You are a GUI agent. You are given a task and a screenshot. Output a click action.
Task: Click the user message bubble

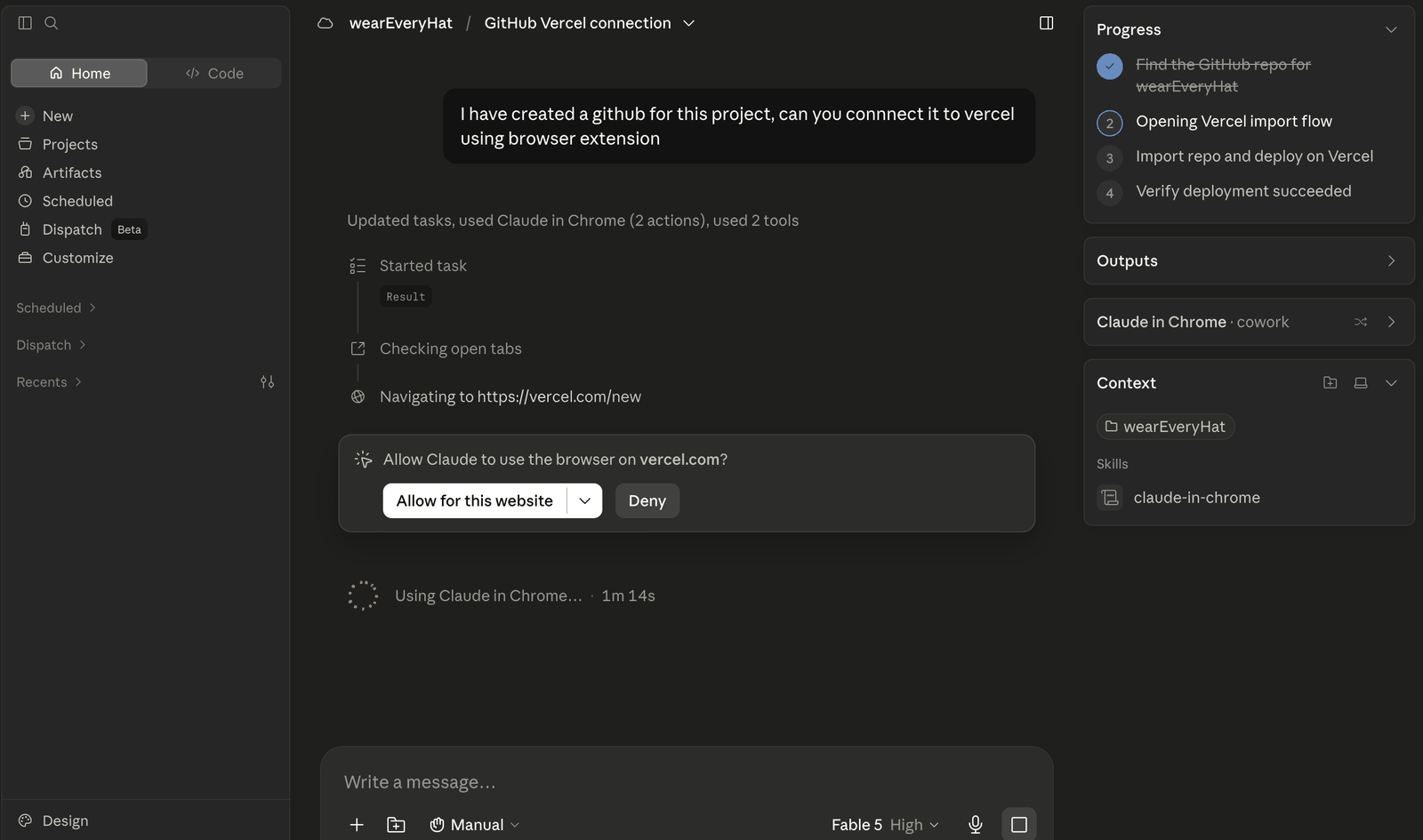click(x=739, y=126)
